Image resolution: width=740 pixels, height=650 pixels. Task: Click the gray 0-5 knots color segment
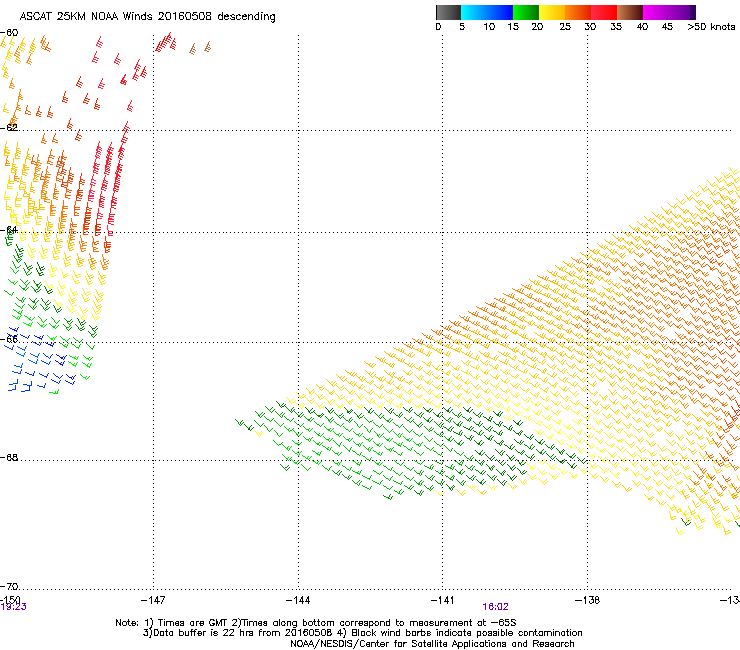[x=448, y=12]
